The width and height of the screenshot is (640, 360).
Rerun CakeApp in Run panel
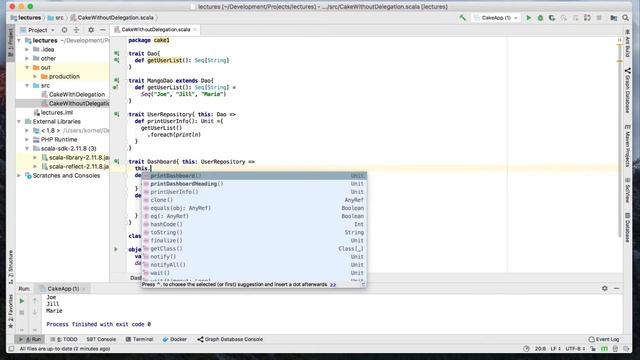tap(22, 301)
